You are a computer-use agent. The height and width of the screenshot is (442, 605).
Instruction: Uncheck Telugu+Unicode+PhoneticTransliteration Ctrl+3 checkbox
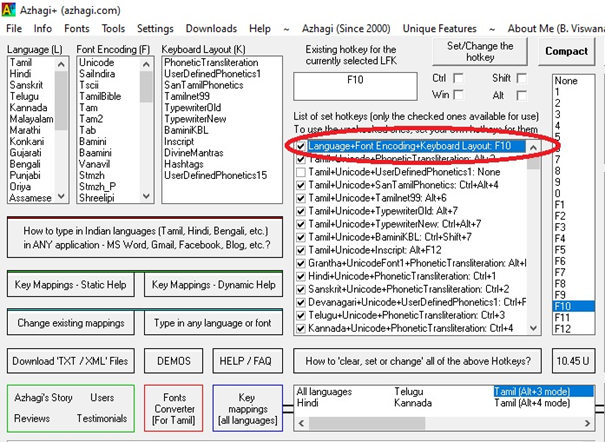301,315
